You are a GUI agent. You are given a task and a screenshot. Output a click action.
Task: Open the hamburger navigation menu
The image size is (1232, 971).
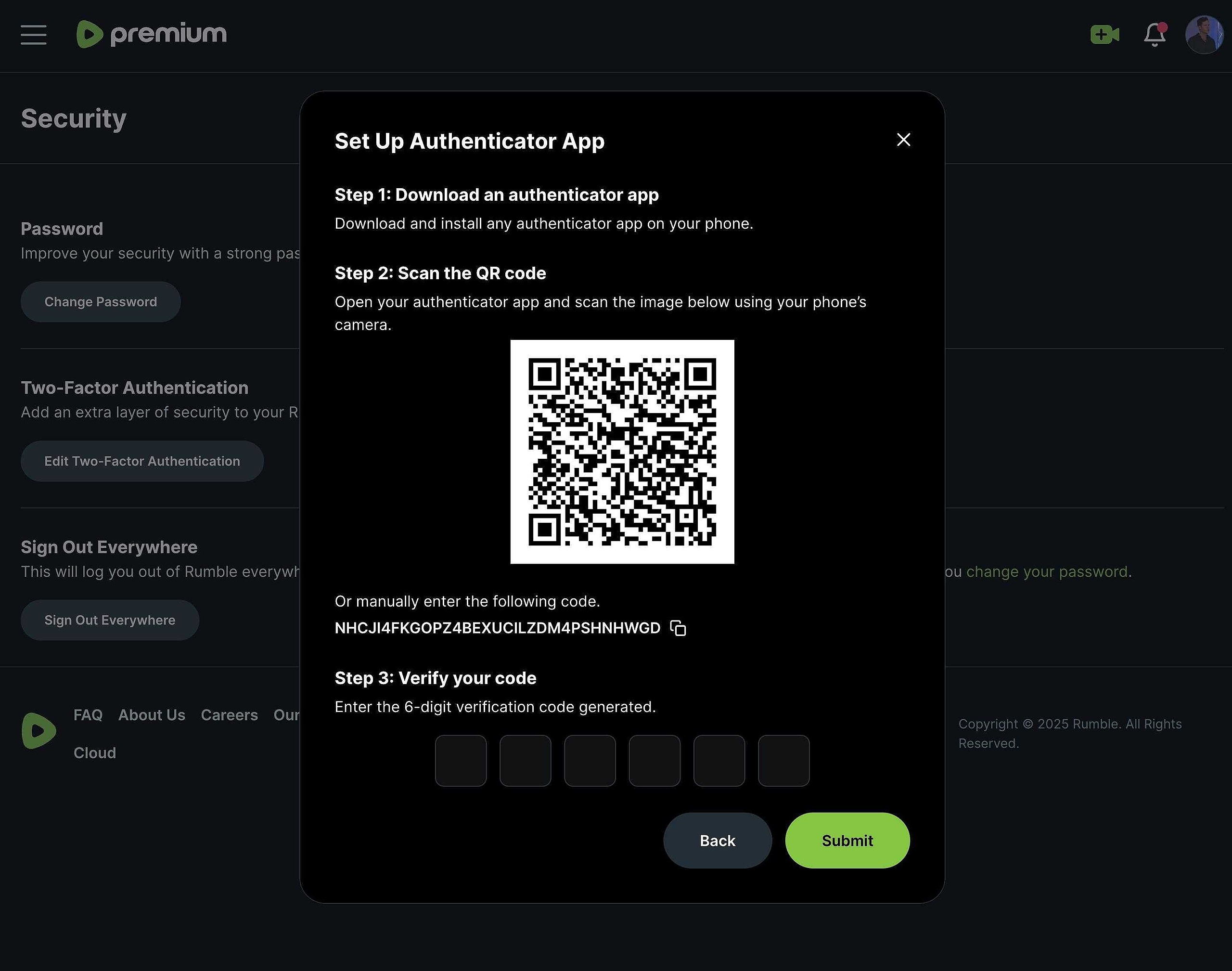[x=34, y=35]
